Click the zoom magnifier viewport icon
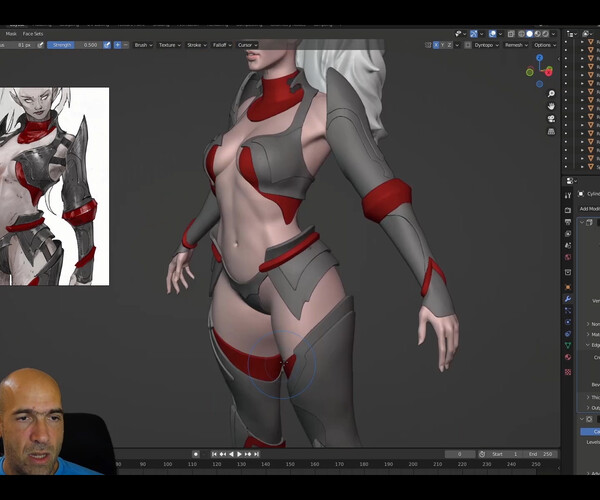The width and height of the screenshot is (600, 500). click(x=551, y=94)
